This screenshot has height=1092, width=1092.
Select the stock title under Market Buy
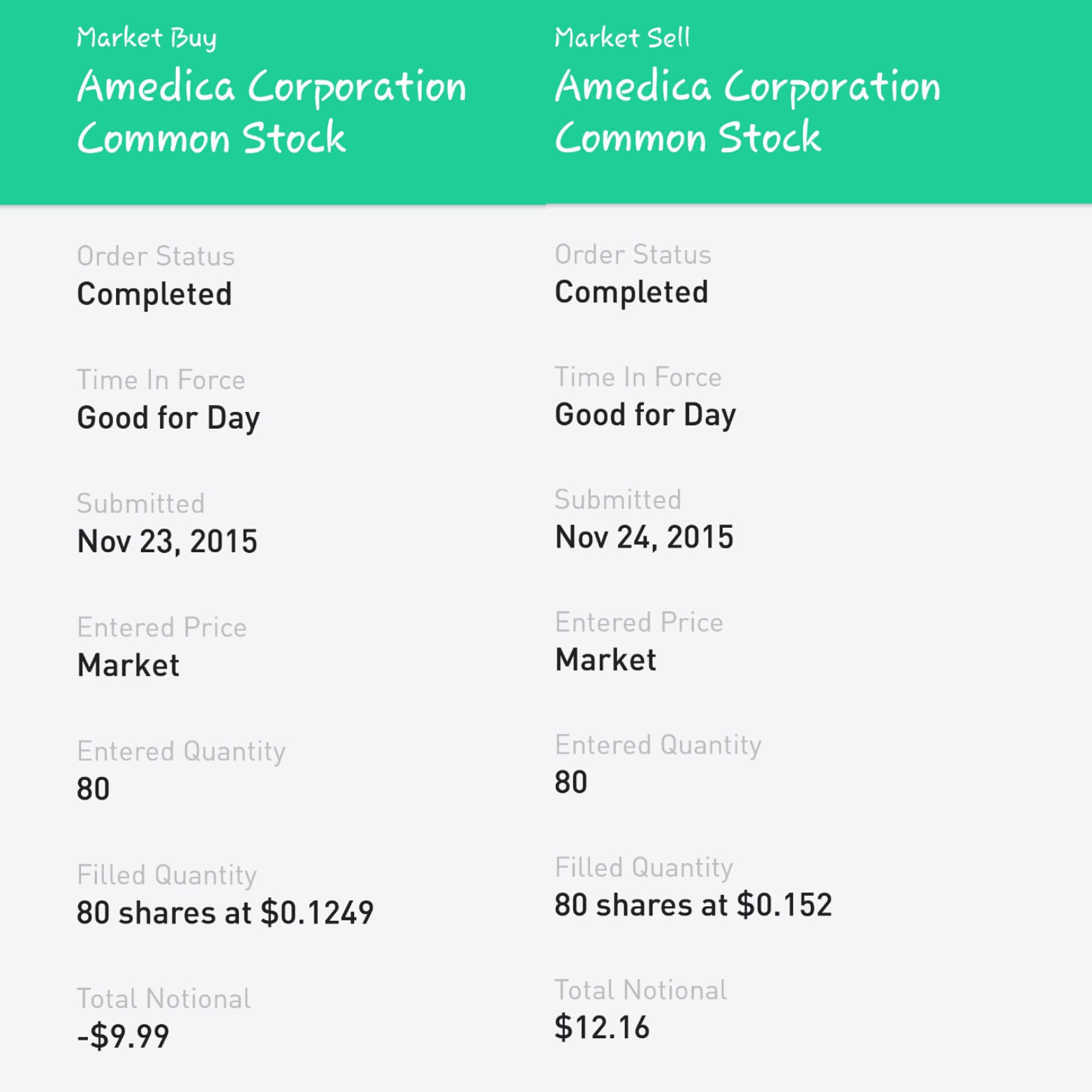[x=271, y=112]
